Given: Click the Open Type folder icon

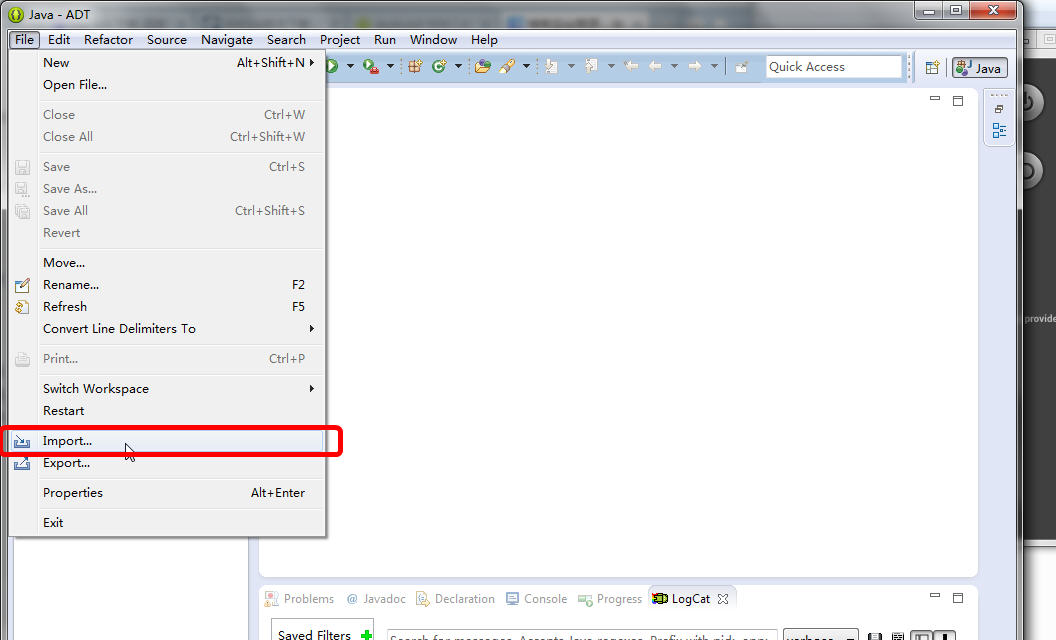Looking at the screenshot, I should point(483,66).
